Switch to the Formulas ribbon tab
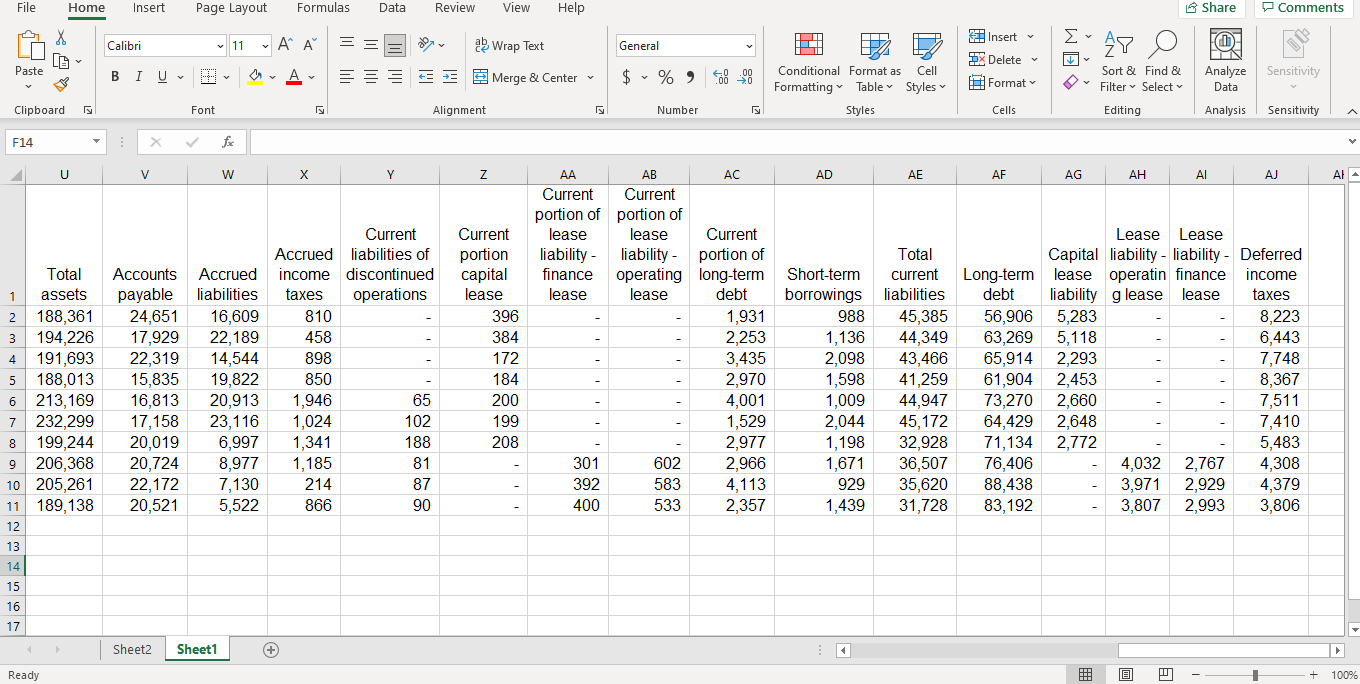The width and height of the screenshot is (1360, 684). tap(323, 8)
